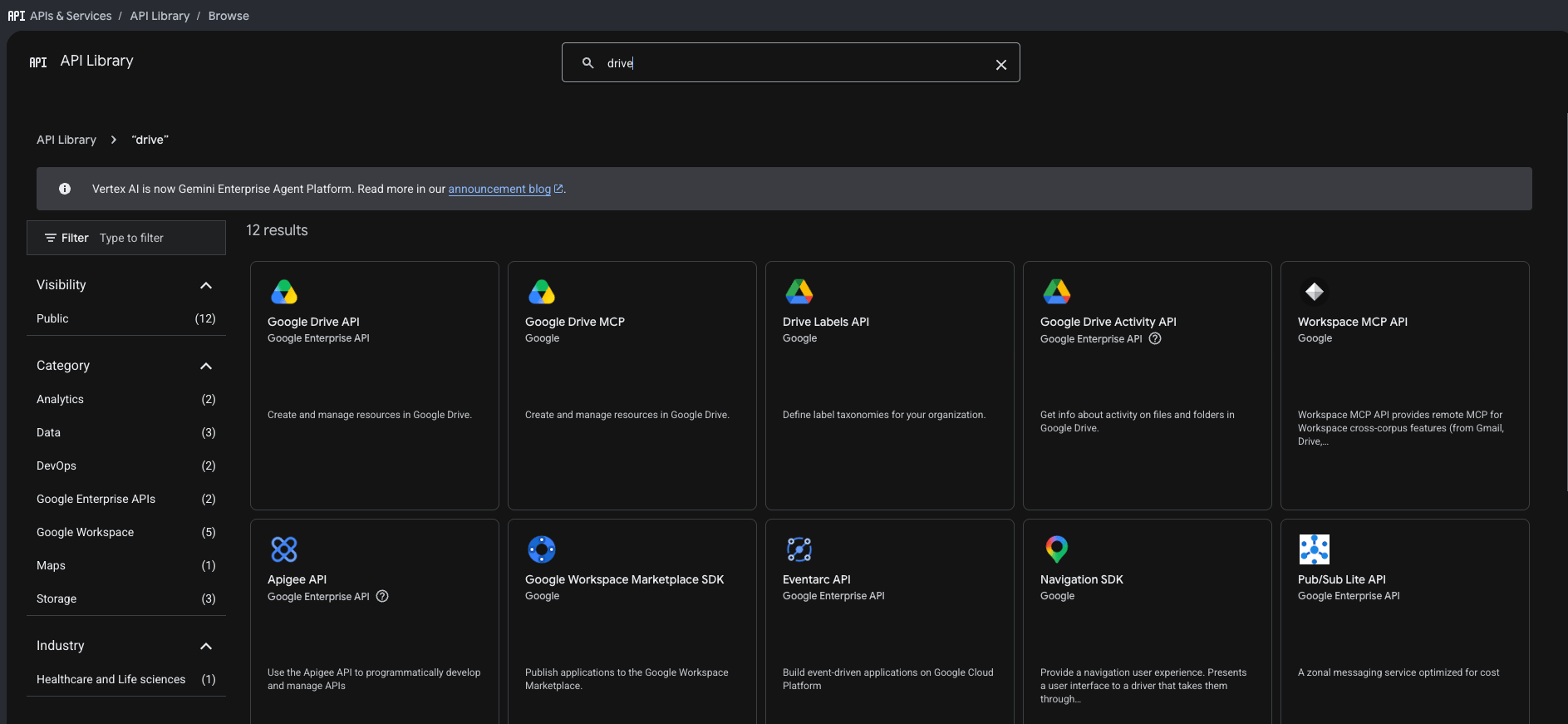Click the help icon beside Google Drive Activity API
Viewport: 1568px width, 724px height.
point(1155,338)
